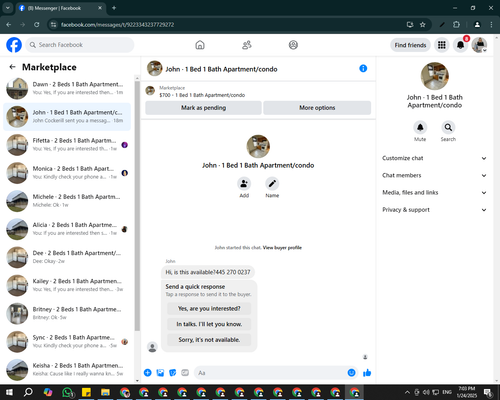Open the notifications bell icon
The width and height of the screenshot is (500, 400).
point(460,45)
